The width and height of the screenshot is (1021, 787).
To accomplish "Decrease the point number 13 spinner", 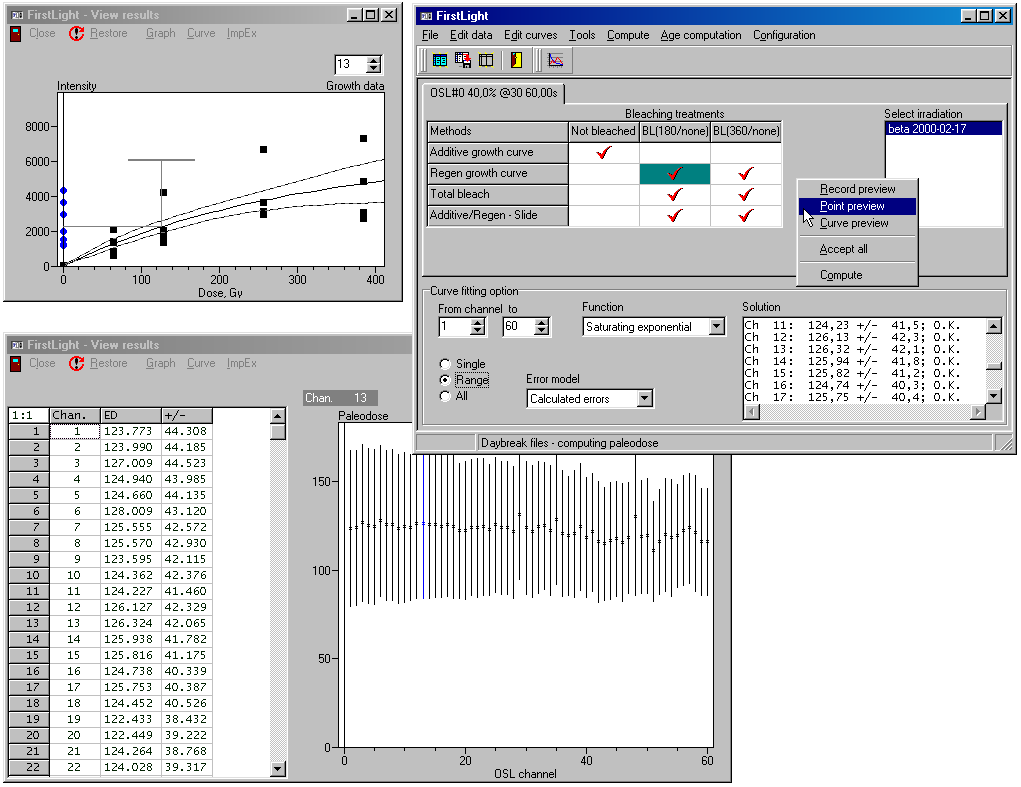I will point(374,68).
